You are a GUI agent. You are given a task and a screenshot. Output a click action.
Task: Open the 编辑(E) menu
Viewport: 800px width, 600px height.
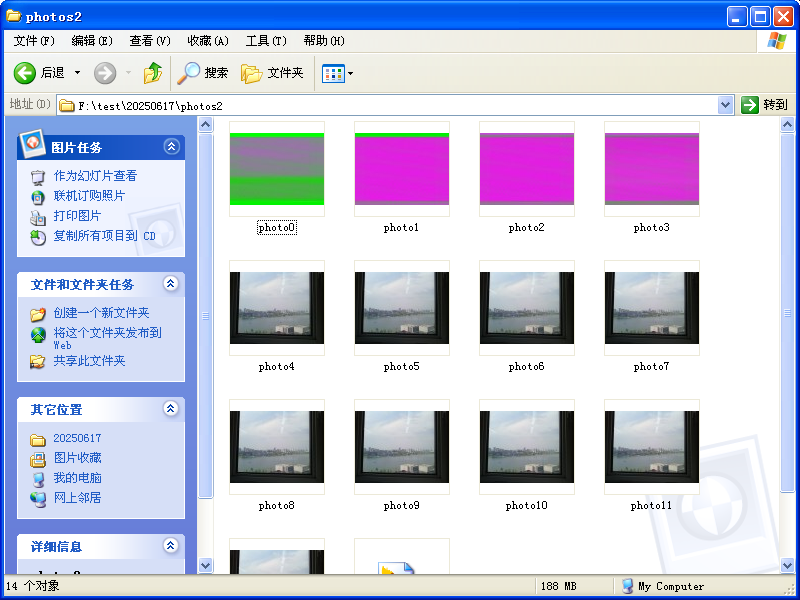click(92, 41)
